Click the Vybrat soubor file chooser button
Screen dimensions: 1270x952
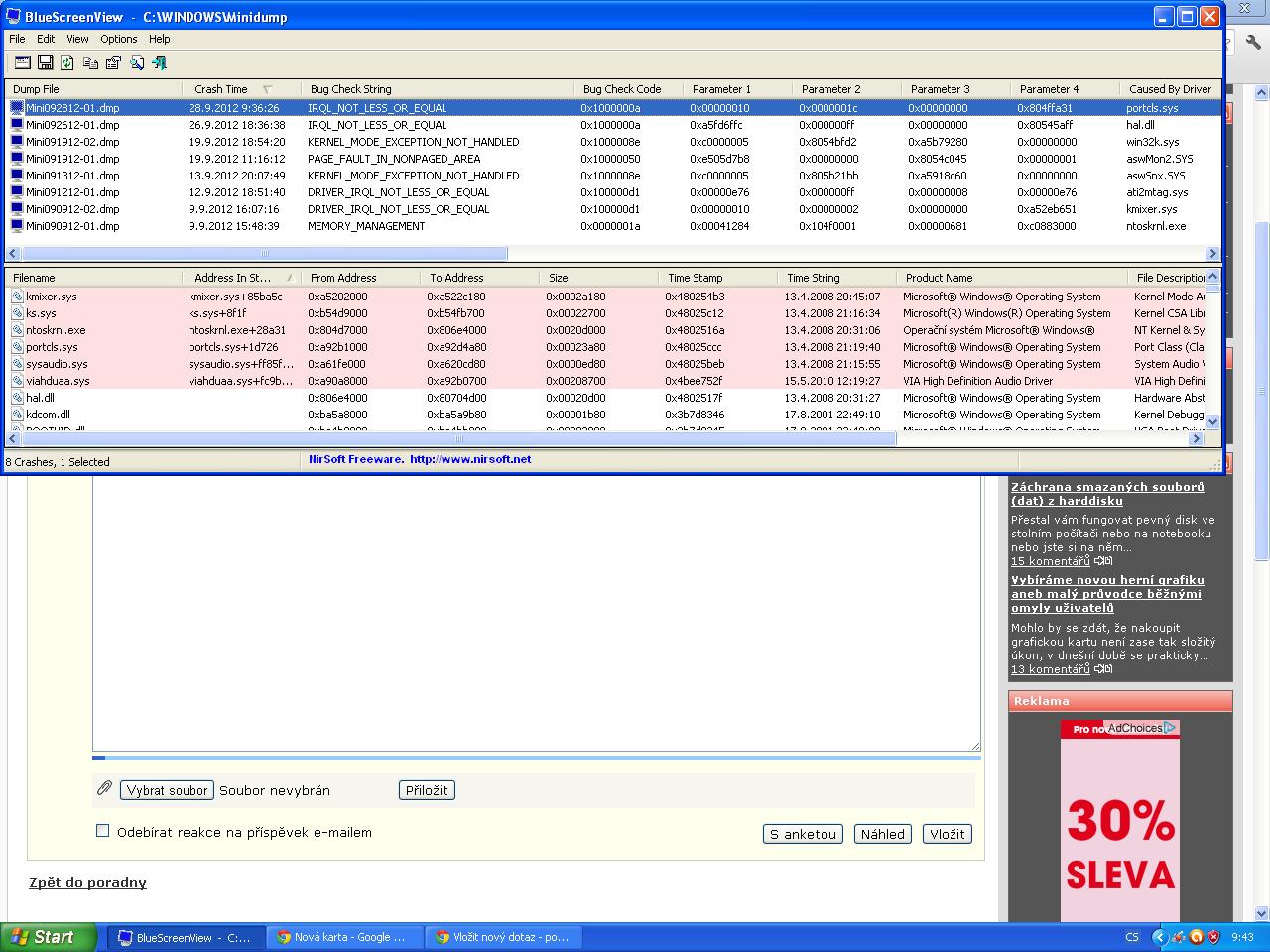tap(167, 790)
